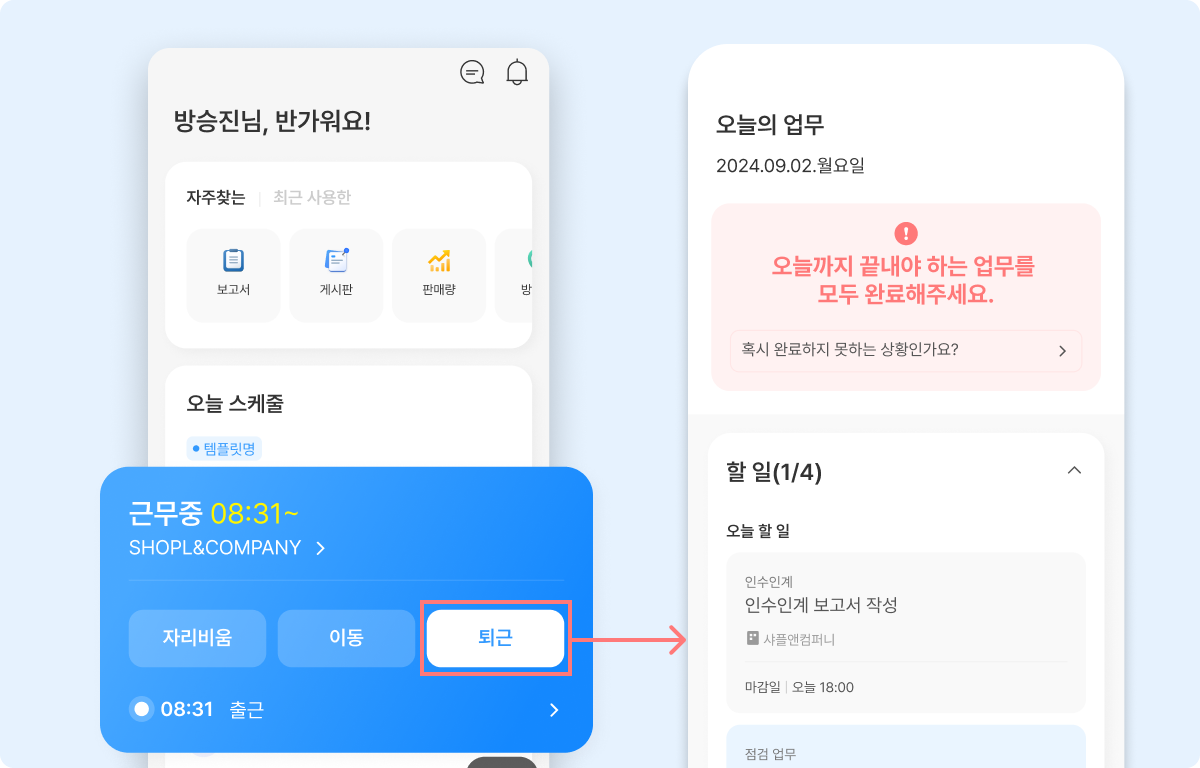Expand SHOPL&COMPANY workplace chevron
Viewport: 1200px width, 768px height.
[x=320, y=548]
